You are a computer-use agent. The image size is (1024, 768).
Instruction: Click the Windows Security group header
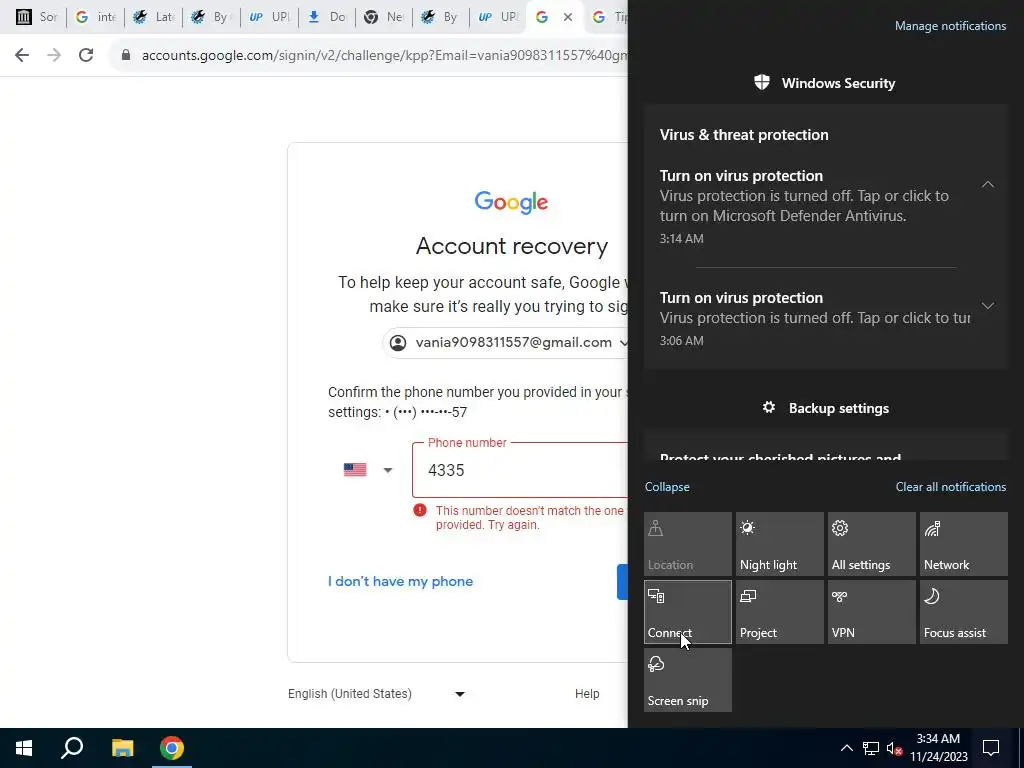tap(825, 83)
